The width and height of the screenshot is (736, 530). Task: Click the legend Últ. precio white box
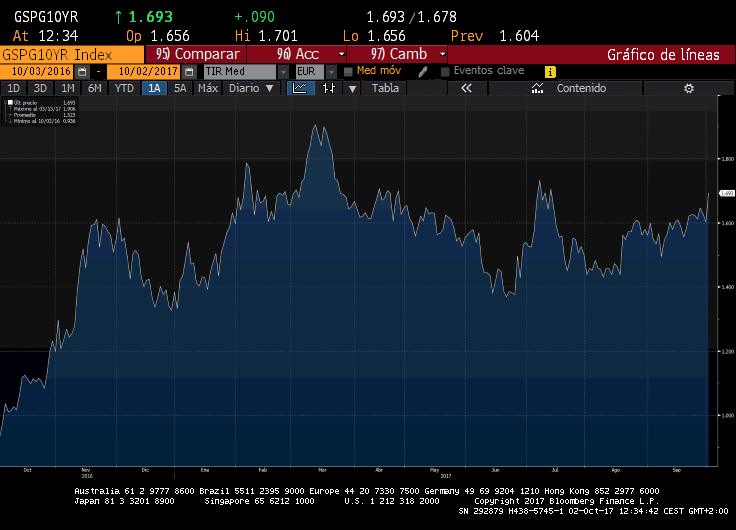[10, 102]
